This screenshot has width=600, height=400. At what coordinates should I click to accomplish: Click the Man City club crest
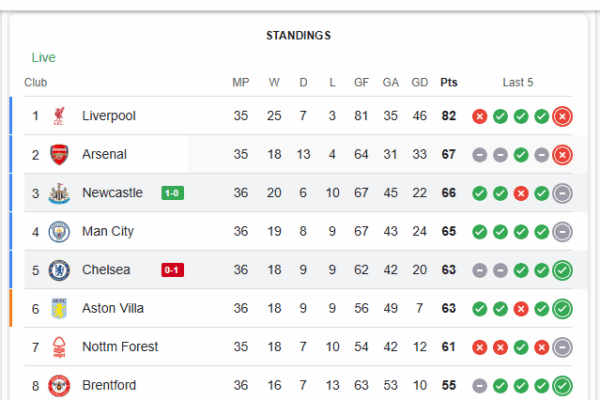pos(59,232)
